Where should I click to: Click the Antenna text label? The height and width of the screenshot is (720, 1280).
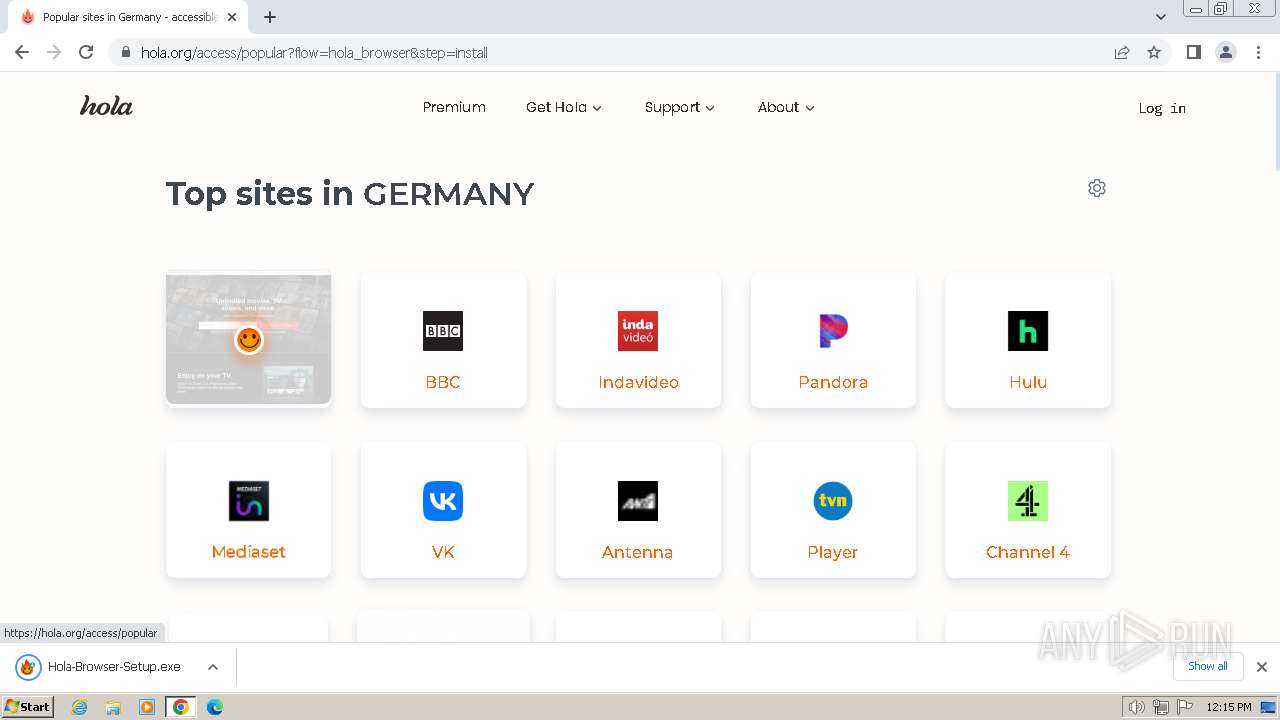(637, 552)
